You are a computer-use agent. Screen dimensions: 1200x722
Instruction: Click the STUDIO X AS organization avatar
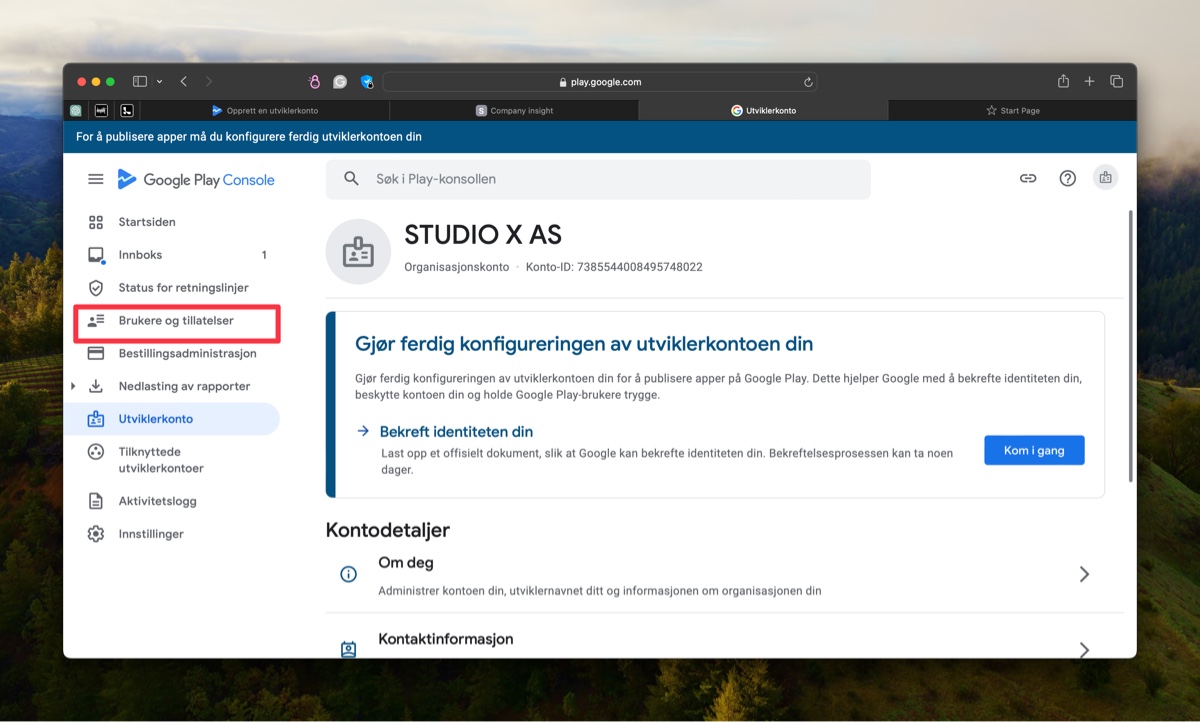point(358,252)
